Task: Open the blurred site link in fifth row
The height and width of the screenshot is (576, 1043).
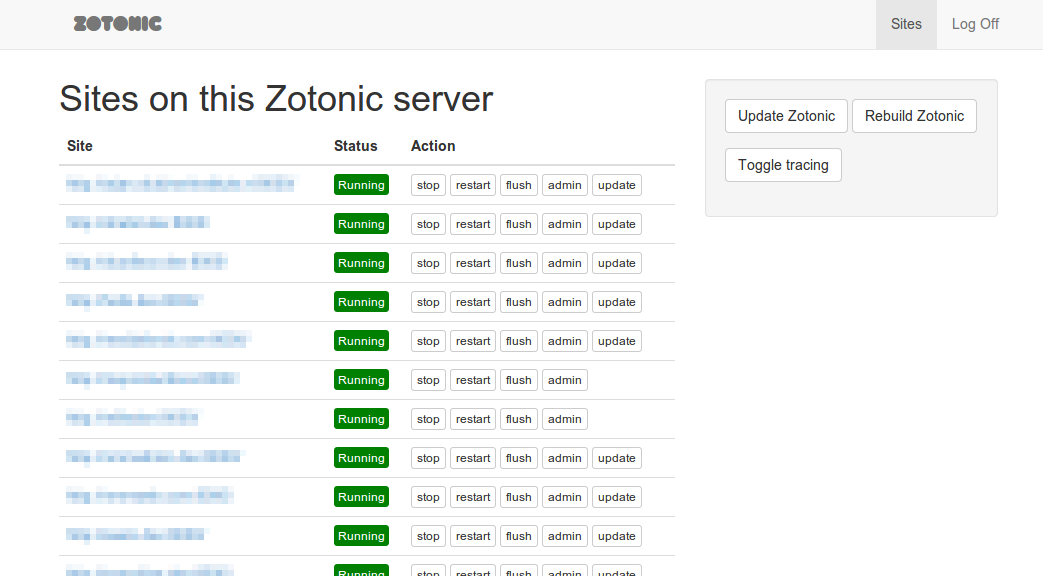Action: pyautogui.click(x=158, y=340)
